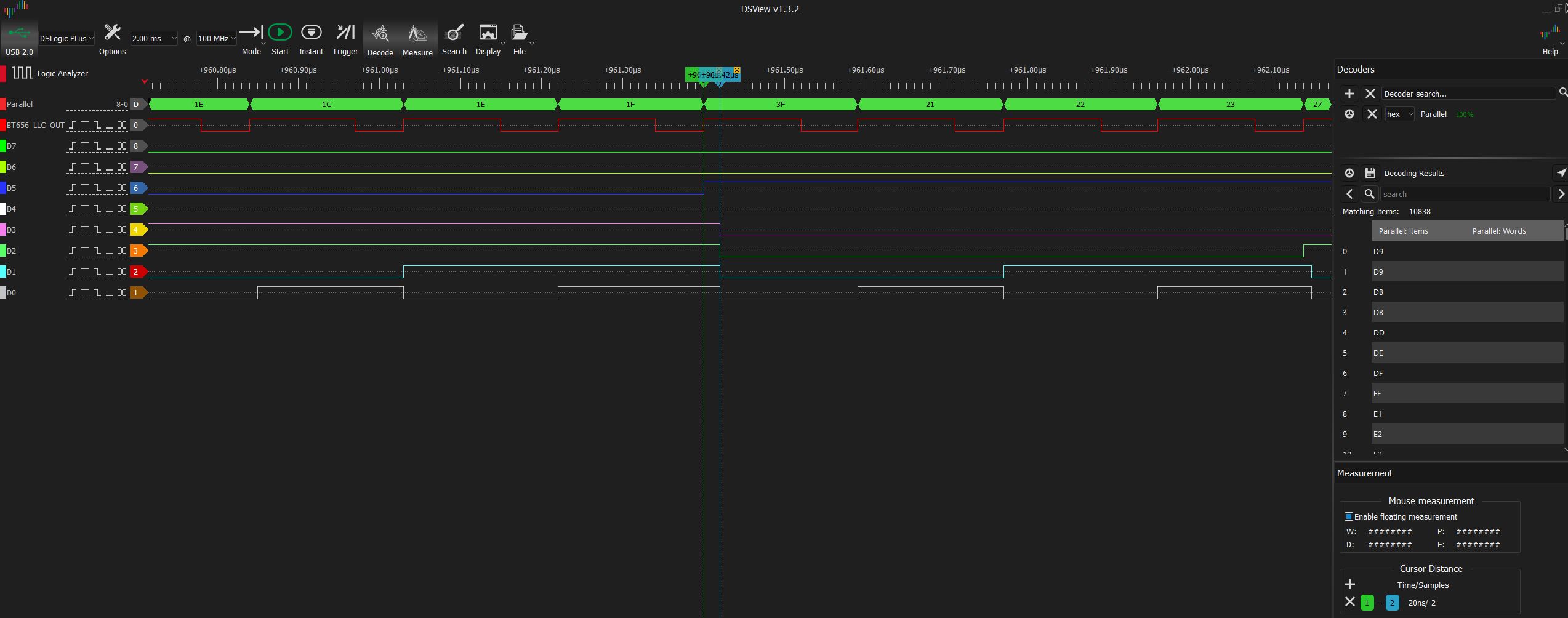
Task: Click the red trigger position marker
Action: coord(144,81)
